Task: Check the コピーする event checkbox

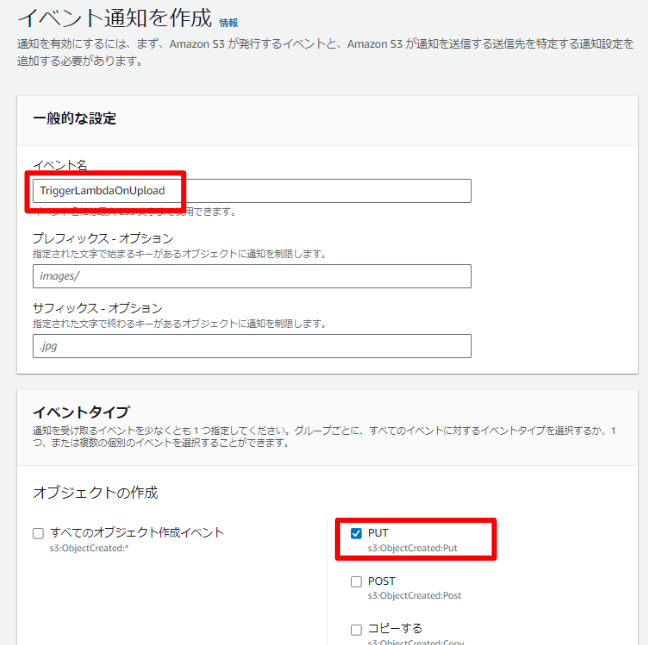Action: pos(356,630)
